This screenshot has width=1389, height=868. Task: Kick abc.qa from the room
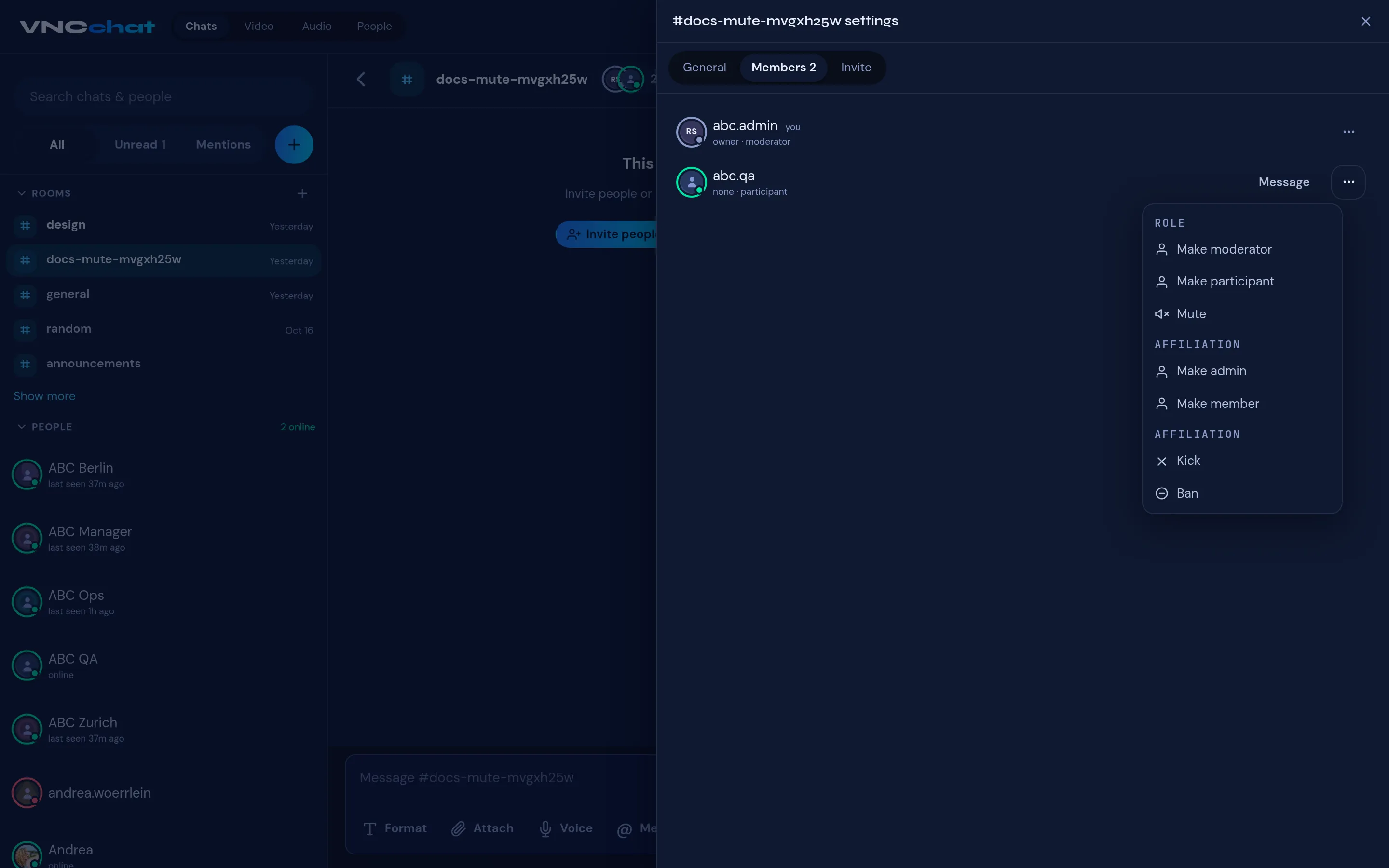pyautogui.click(x=1242, y=461)
